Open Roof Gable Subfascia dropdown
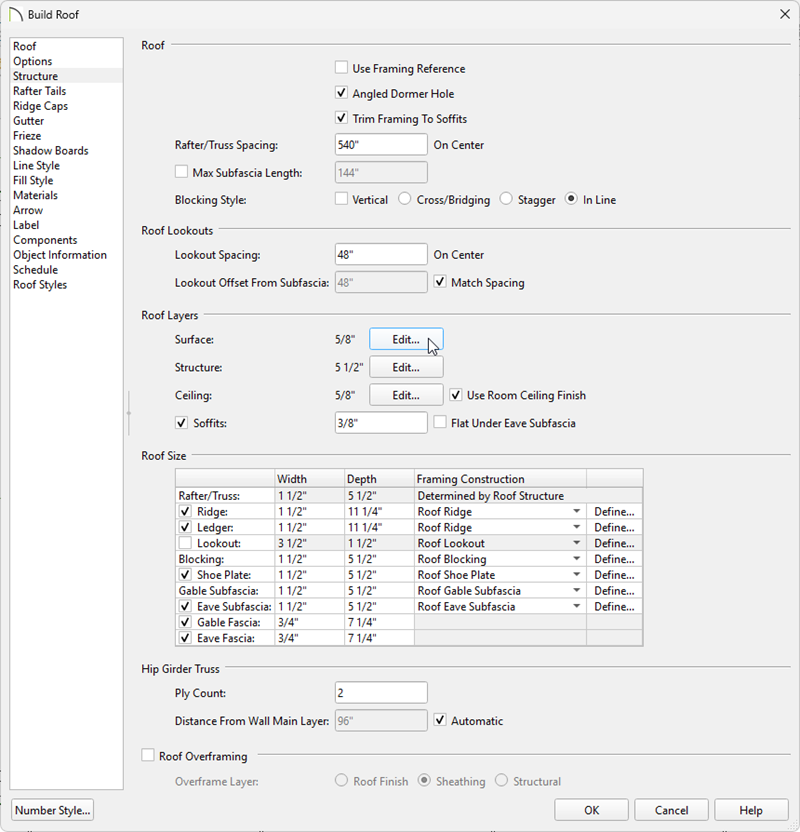The height and width of the screenshot is (832, 800). tap(576, 591)
